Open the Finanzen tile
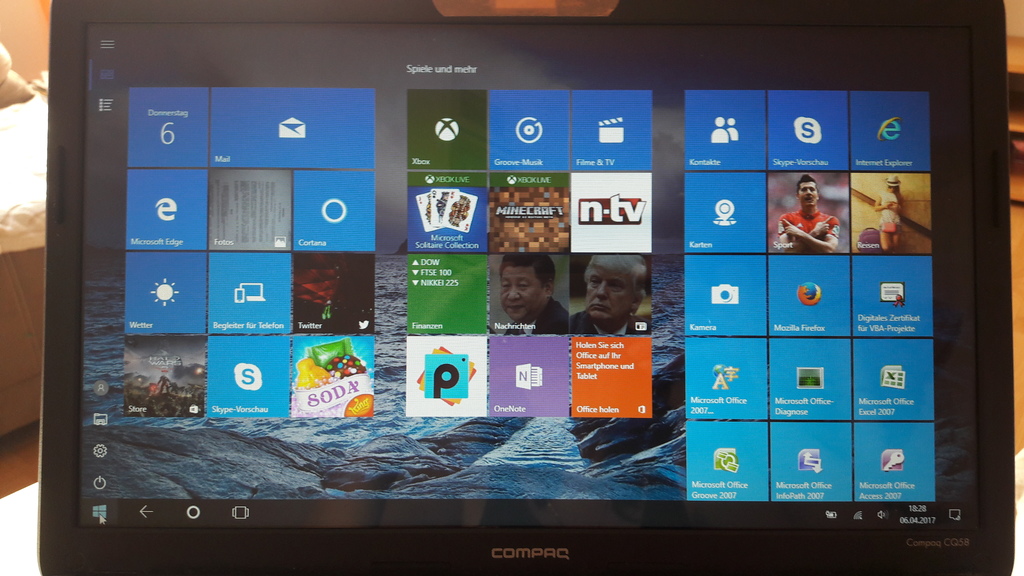This screenshot has height=576, width=1024. [447, 295]
